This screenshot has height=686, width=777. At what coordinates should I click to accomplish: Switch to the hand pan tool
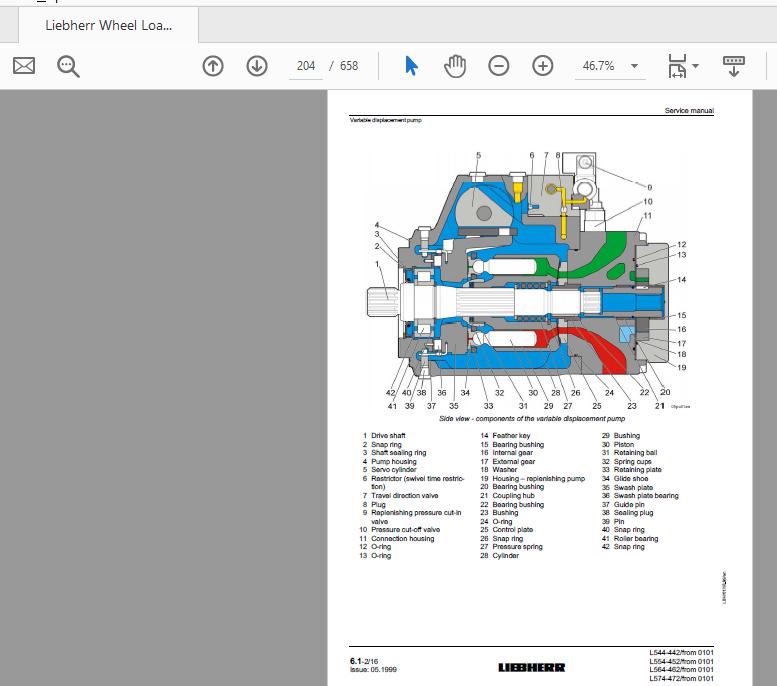point(454,66)
